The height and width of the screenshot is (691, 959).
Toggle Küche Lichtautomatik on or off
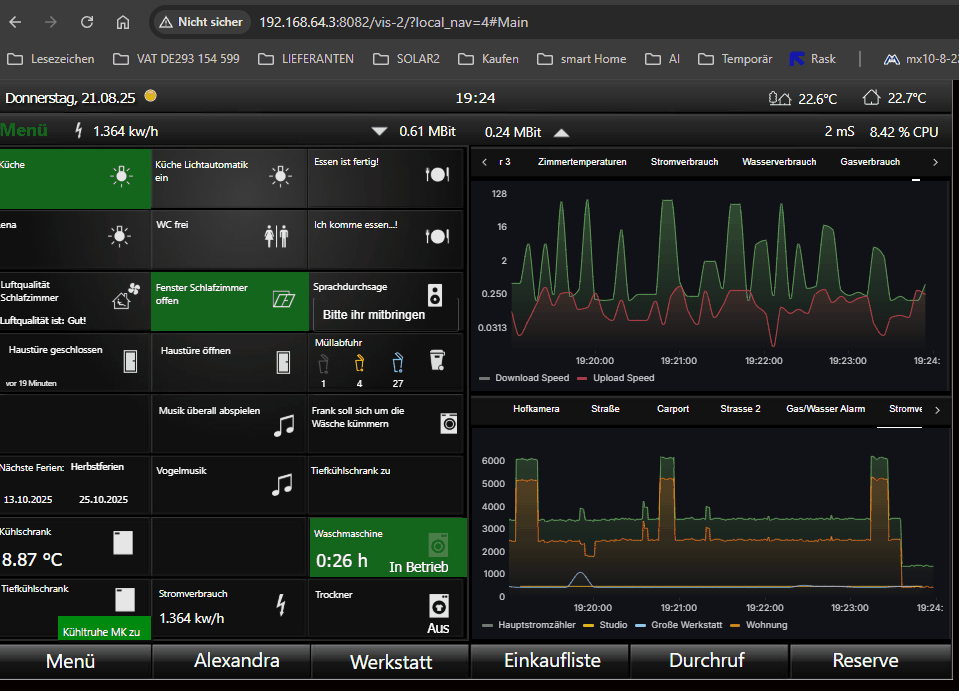(229, 178)
